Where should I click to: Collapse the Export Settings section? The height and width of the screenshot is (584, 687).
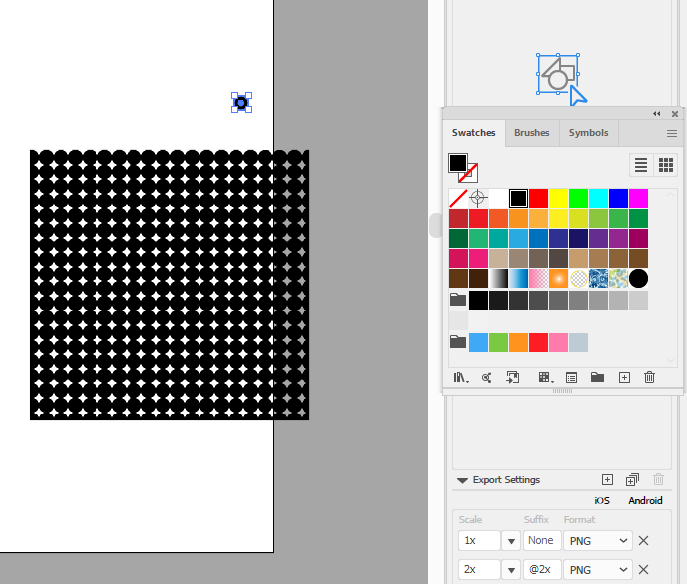point(462,481)
